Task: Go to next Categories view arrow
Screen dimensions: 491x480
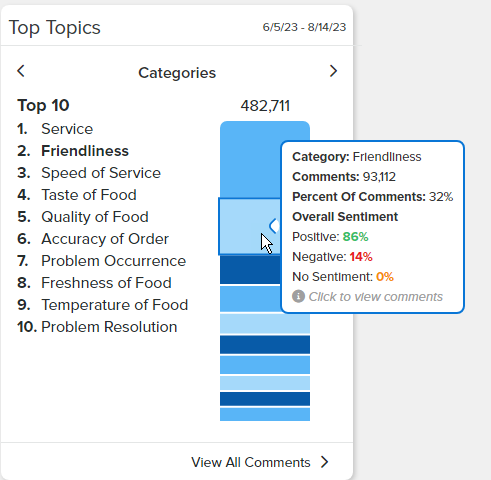Action: coord(333,71)
